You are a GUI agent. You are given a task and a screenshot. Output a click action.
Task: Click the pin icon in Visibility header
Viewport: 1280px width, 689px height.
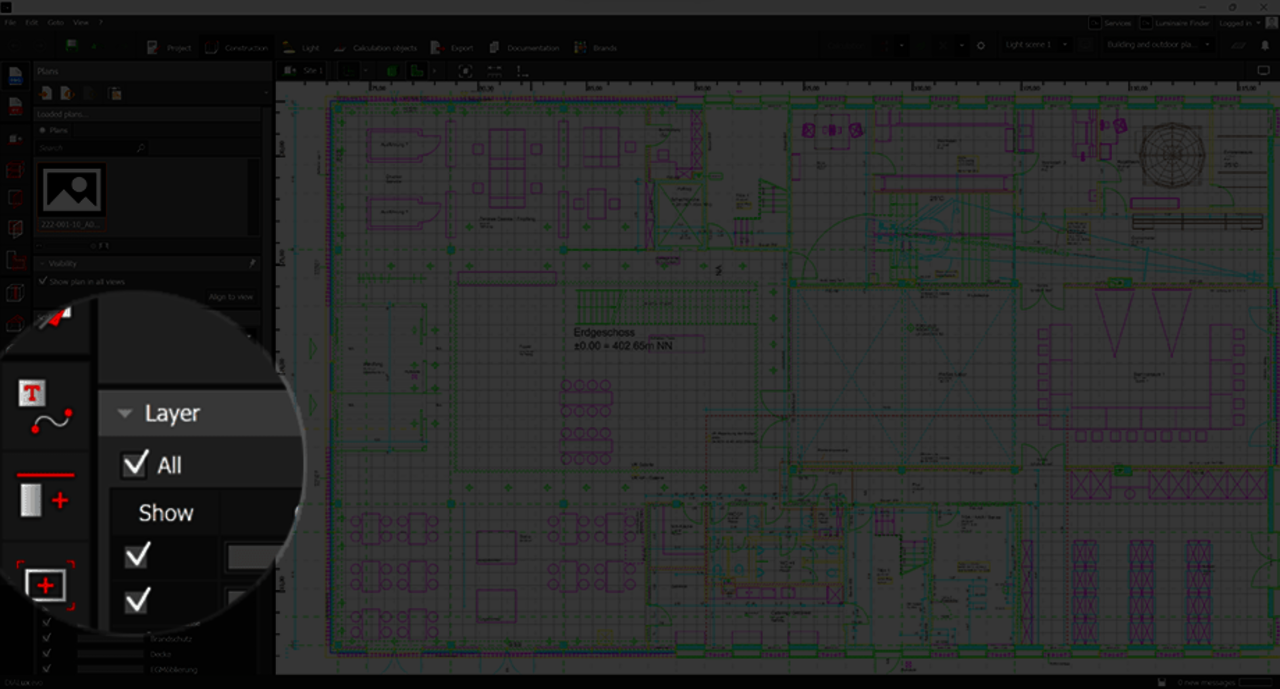click(252, 264)
